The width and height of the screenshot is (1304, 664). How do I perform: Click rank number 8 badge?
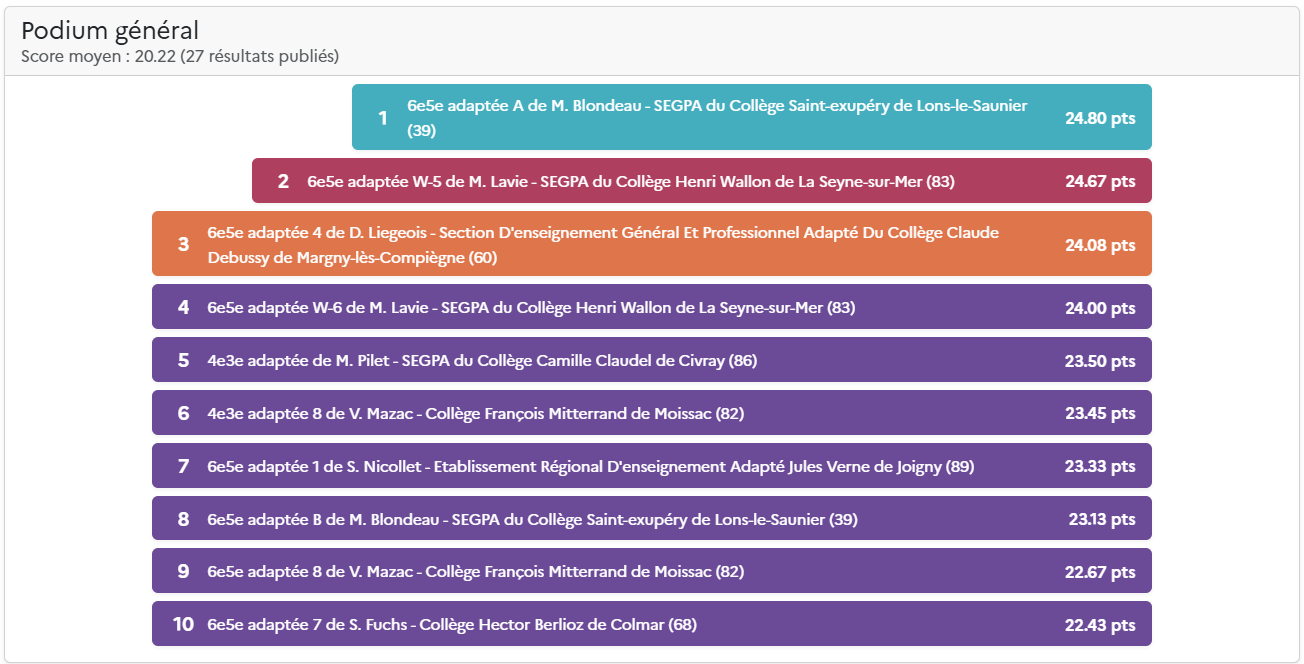[183, 519]
